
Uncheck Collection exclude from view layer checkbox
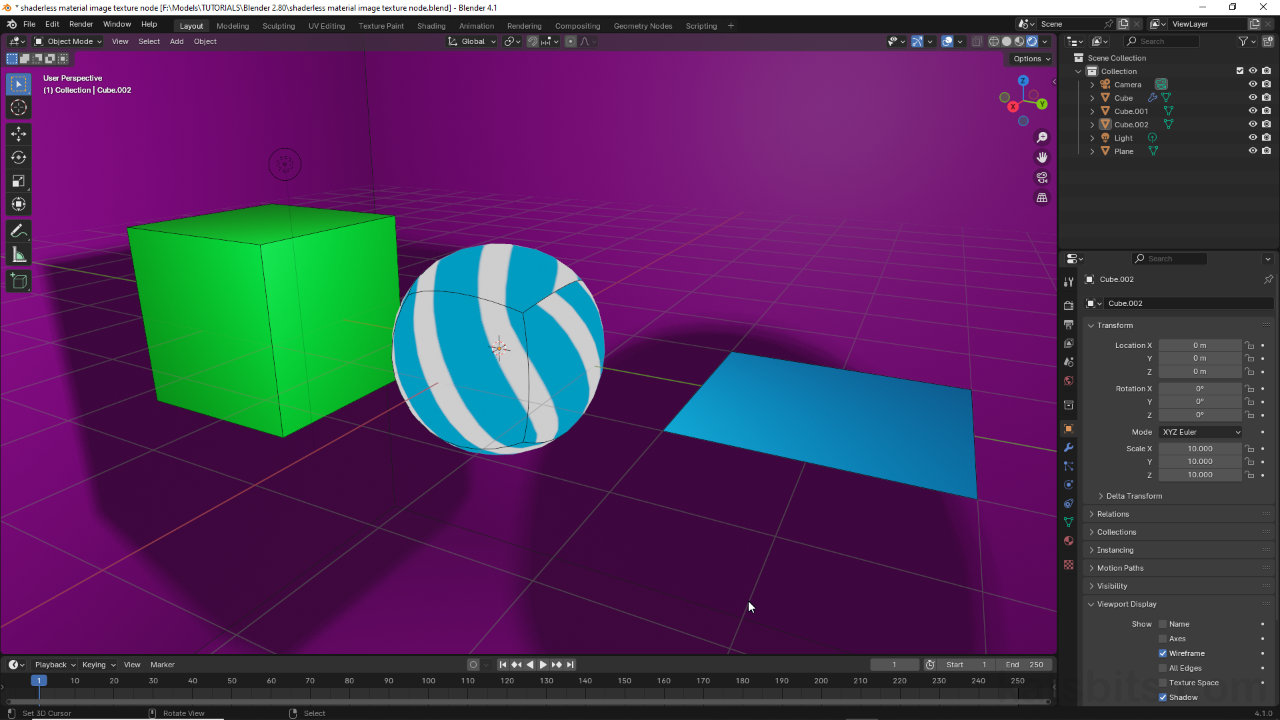(1240, 71)
